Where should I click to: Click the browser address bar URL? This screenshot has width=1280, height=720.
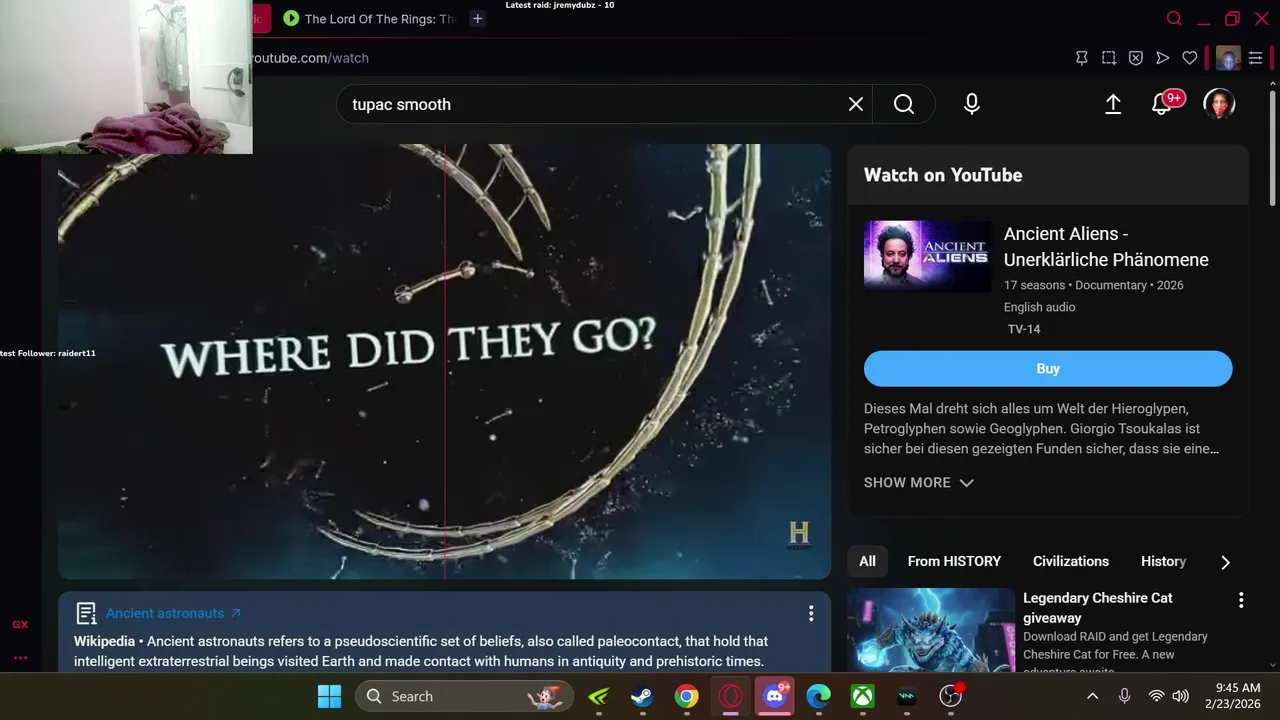point(310,58)
